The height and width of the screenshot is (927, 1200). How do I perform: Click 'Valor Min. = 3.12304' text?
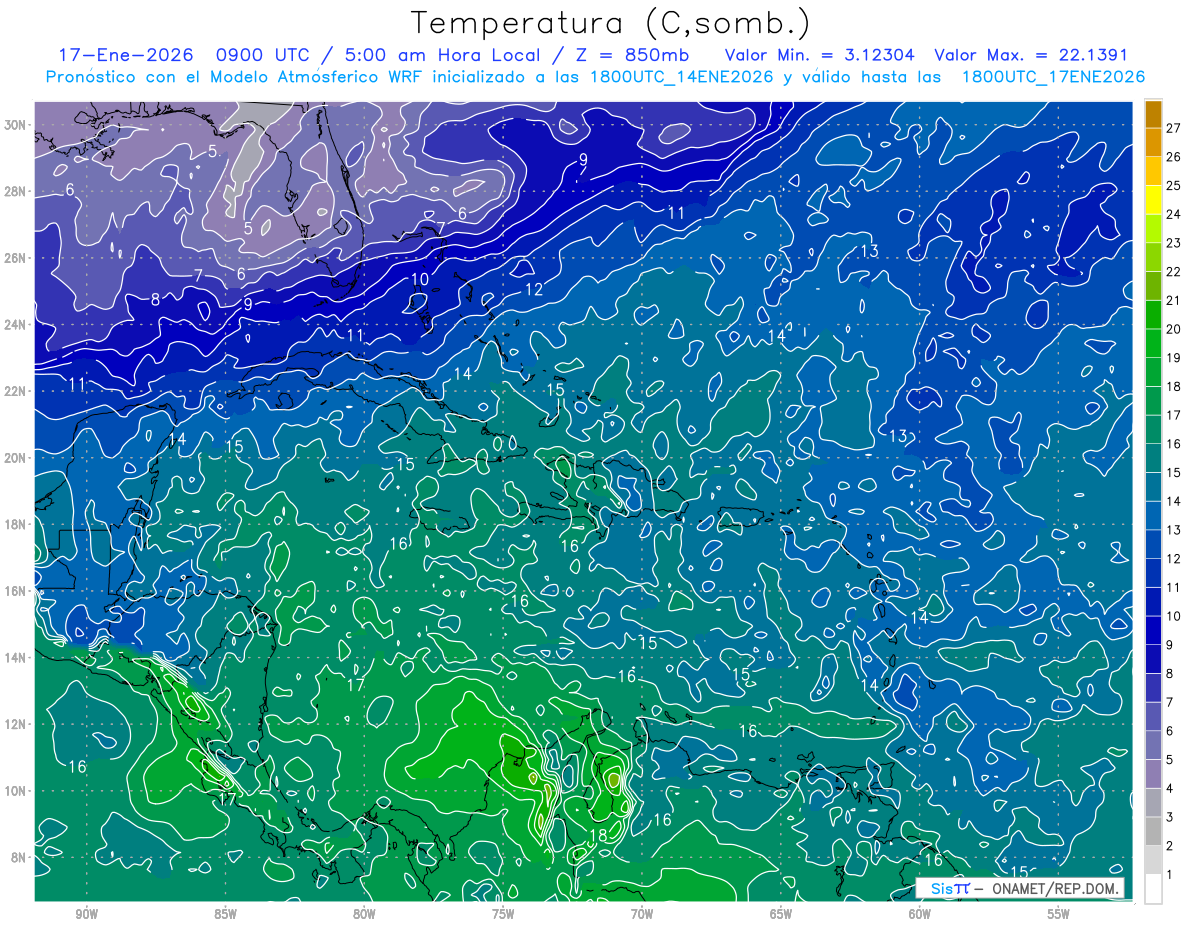821,55
